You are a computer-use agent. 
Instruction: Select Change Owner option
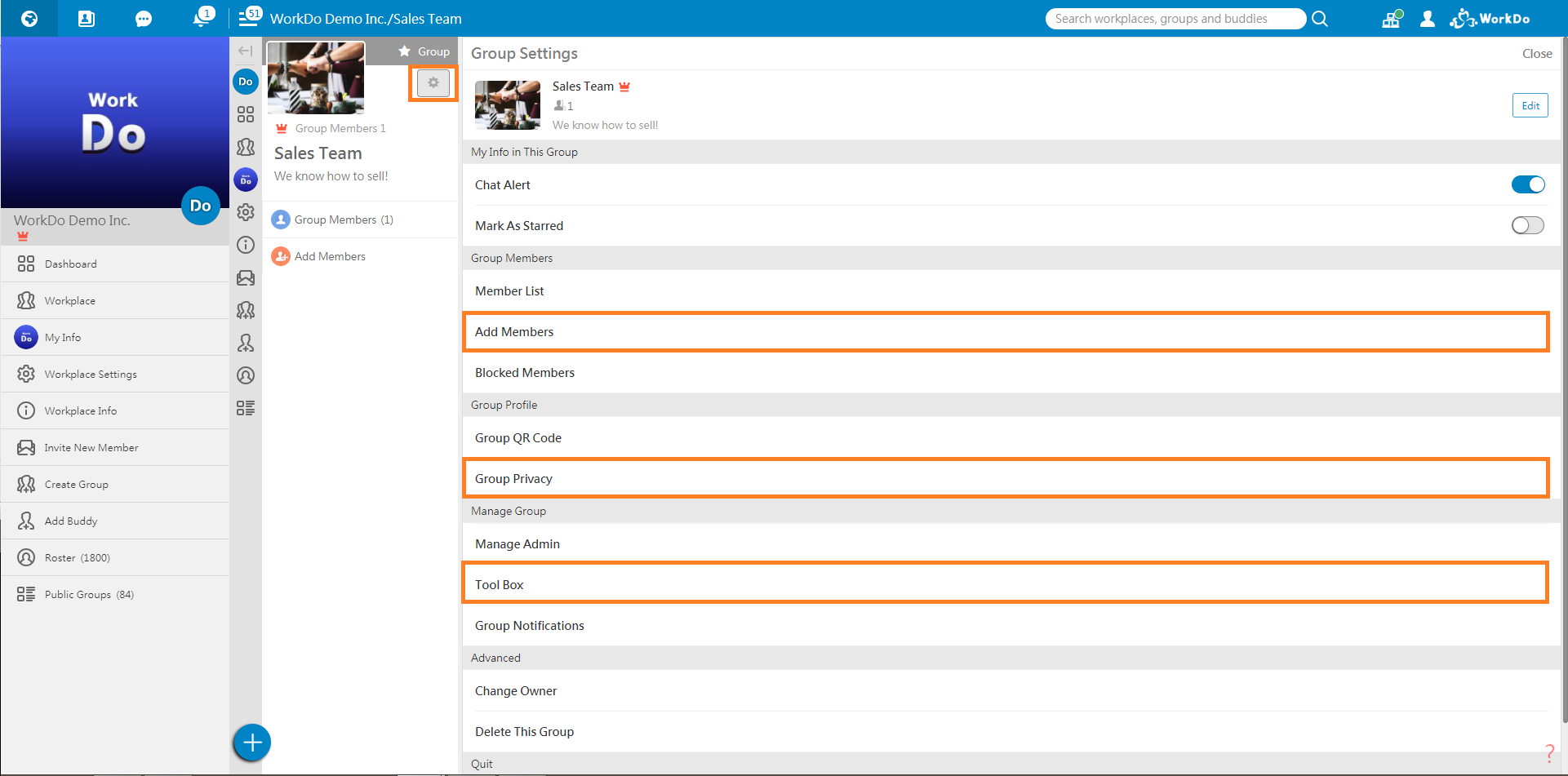[1011, 690]
